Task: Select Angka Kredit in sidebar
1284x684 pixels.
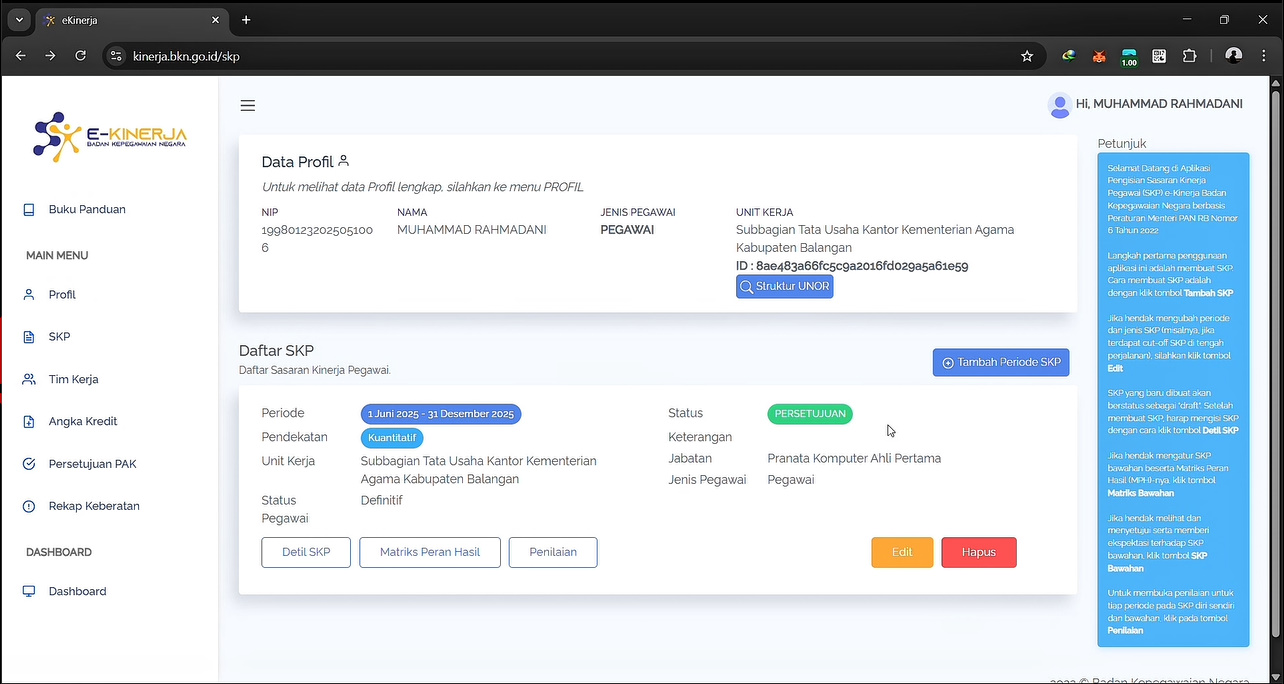Action: pos(84,422)
